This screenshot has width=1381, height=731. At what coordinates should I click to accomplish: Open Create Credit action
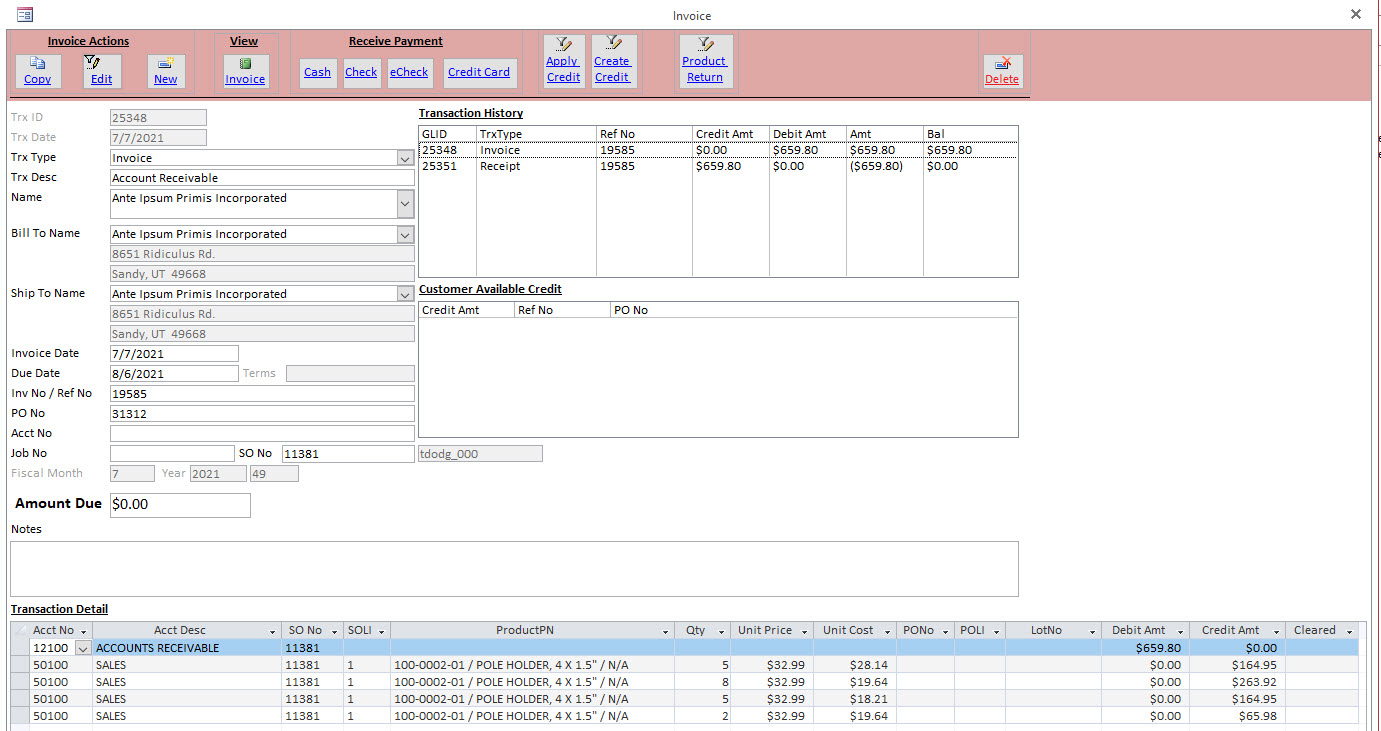(x=612, y=61)
